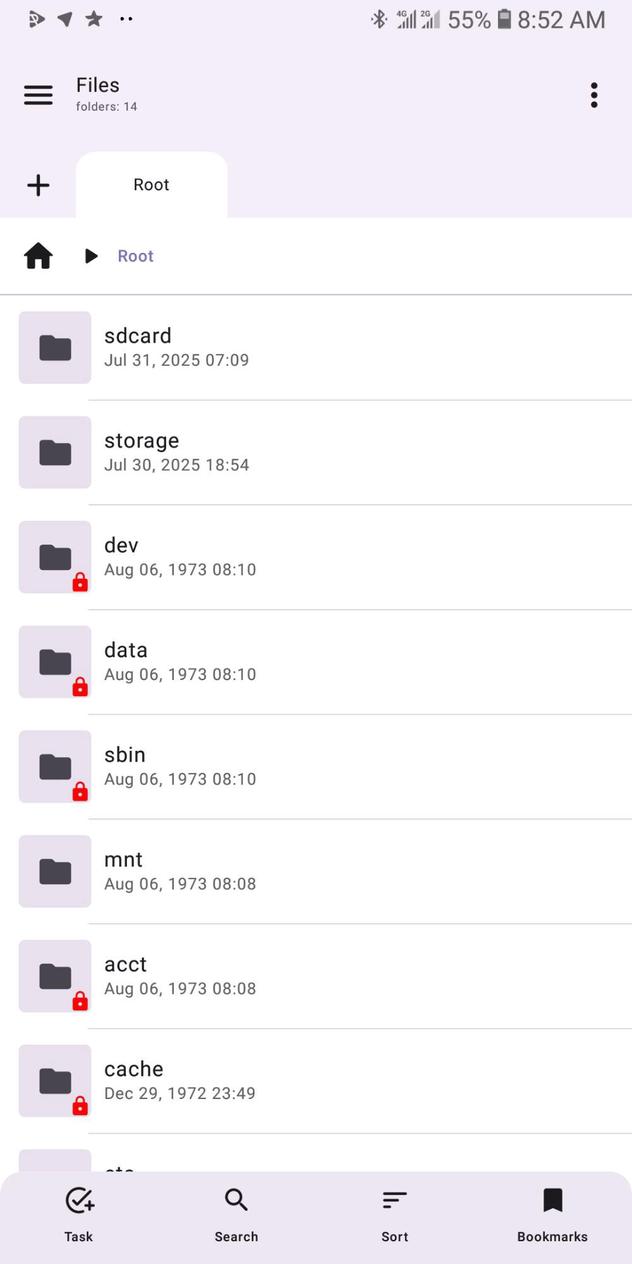Expand the breadcrumb arrow next to Root

coord(91,256)
